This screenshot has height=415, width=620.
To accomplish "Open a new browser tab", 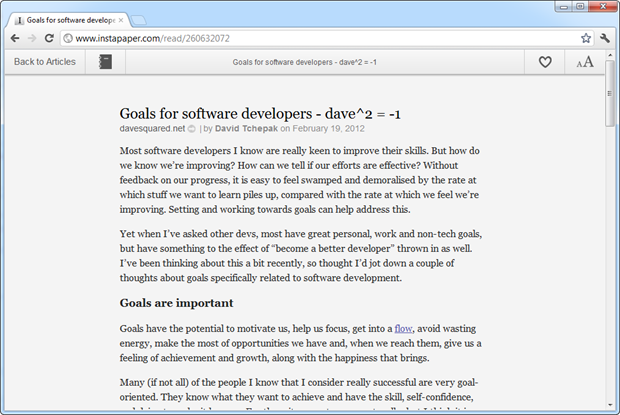I will tap(138, 20).
